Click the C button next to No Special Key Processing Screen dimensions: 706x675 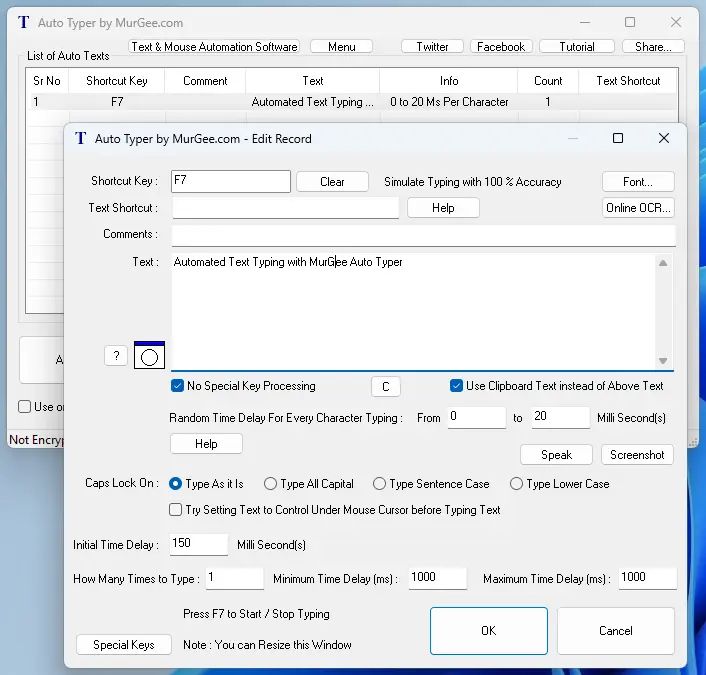tap(385, 386)
